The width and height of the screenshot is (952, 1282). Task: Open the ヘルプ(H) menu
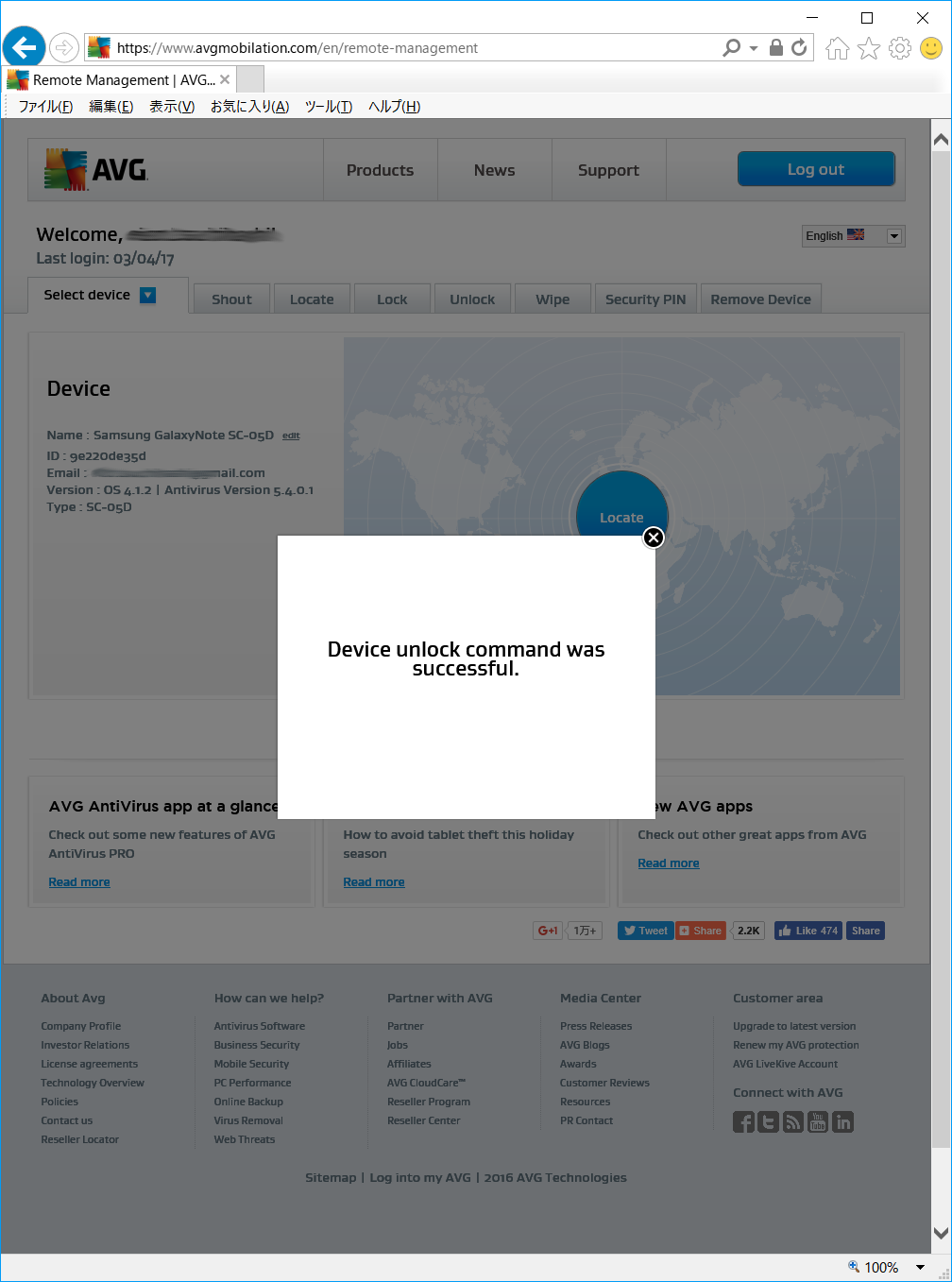394,107
